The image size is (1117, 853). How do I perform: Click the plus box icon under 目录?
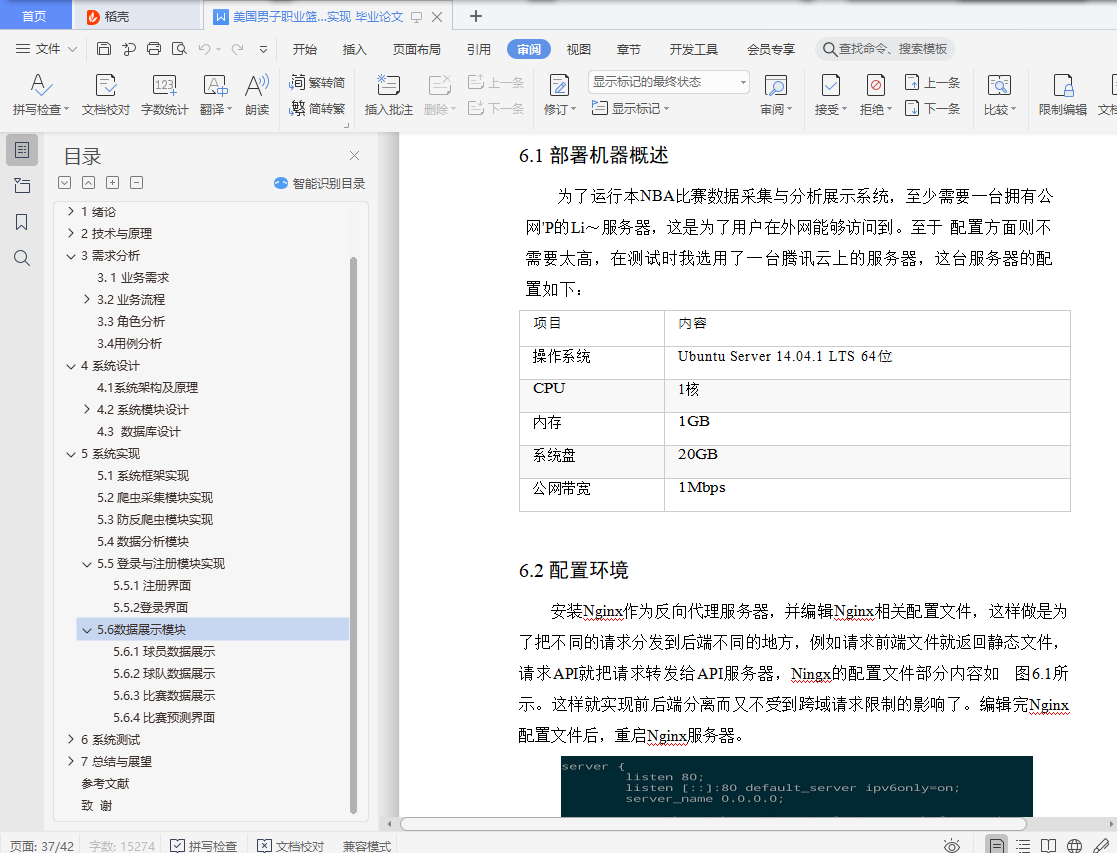113,182
